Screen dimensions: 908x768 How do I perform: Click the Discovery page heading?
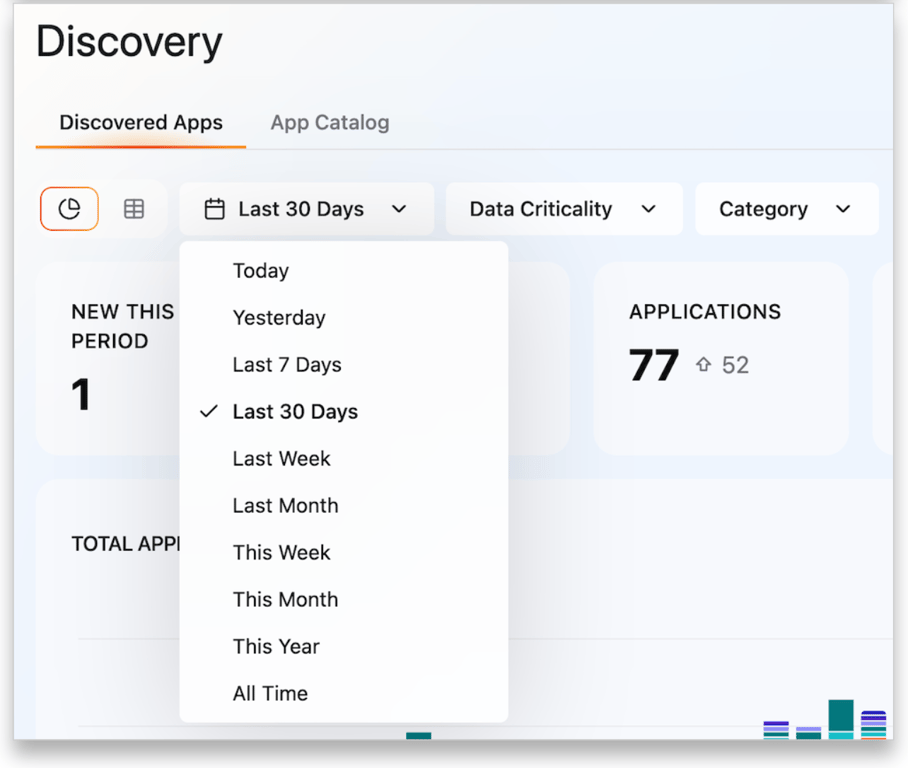point(129,42)
